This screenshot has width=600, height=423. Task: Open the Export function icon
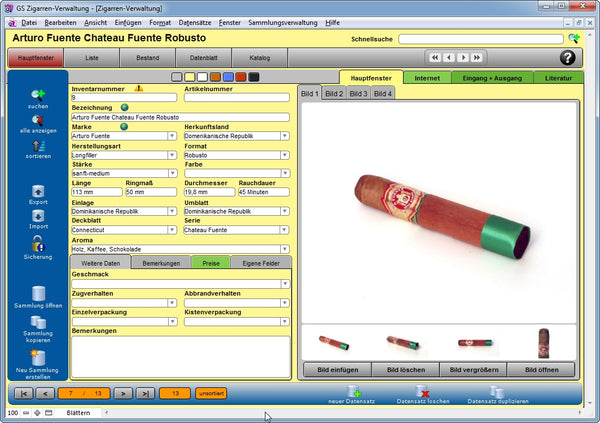click(38, 191)
